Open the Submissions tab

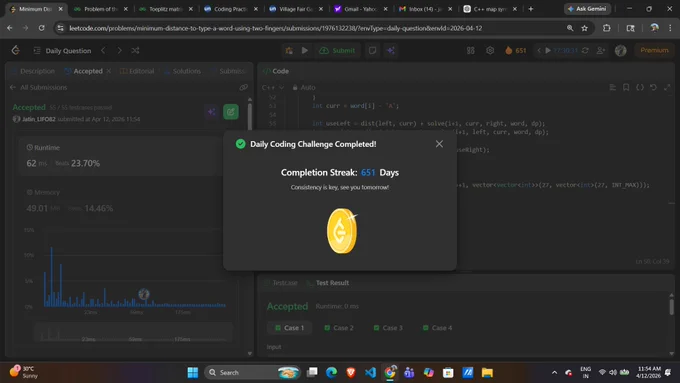228,71
